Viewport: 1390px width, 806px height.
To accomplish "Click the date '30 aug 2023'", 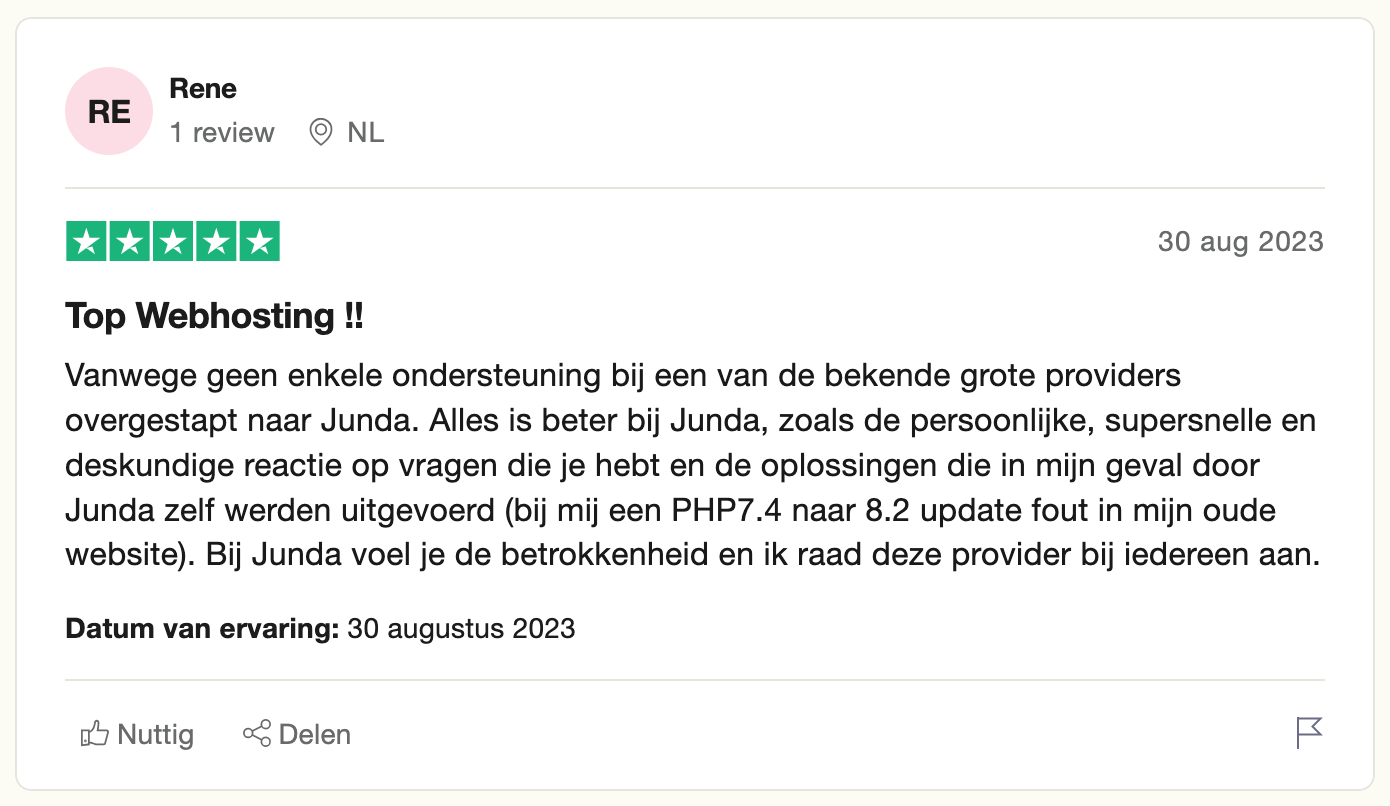I will [x=1240, y=241].
